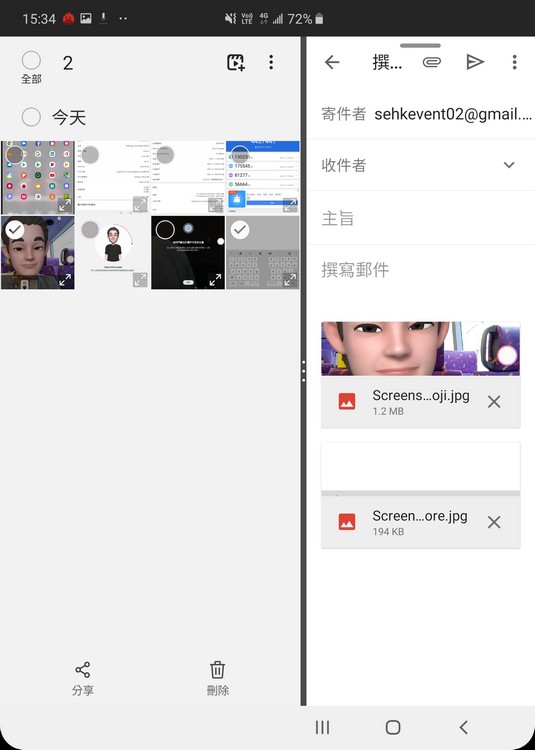Tap the create movie icon in gallery
The width and height of the screenshot is (535, 750).
coord(236,62)
